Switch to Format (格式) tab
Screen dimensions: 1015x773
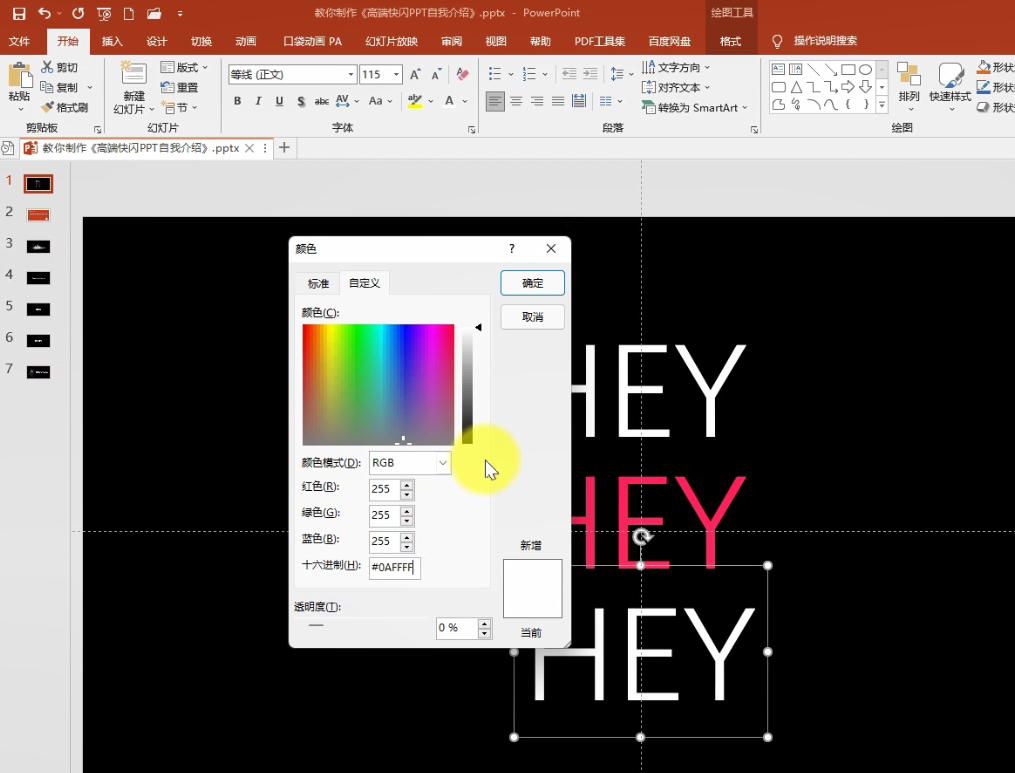click(x=730, y=41)
